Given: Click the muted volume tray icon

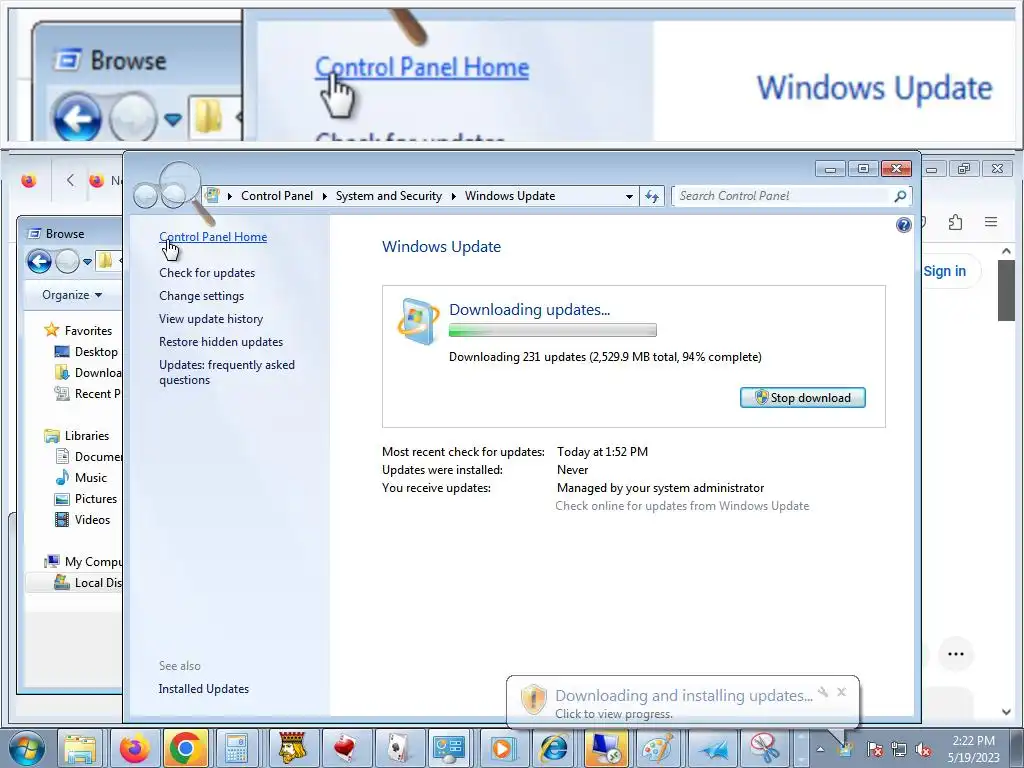Looking at the screenshot, I should [x=923, y=749].
